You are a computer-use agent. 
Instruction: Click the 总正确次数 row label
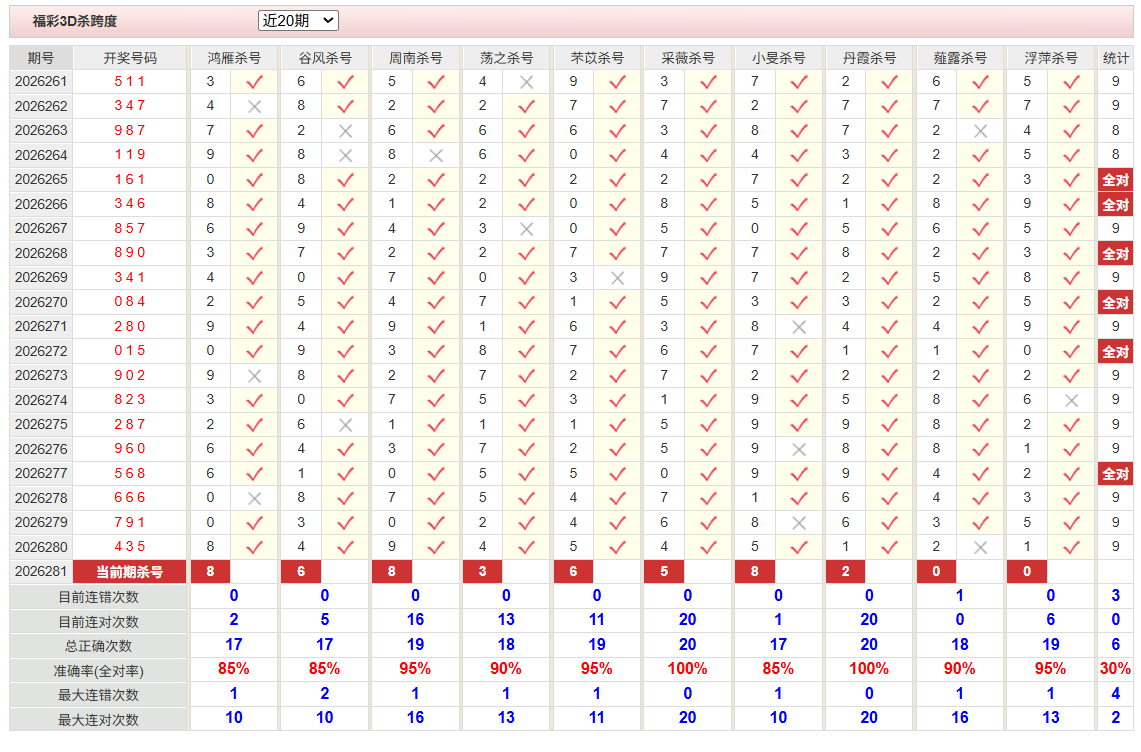pos(98,646)
